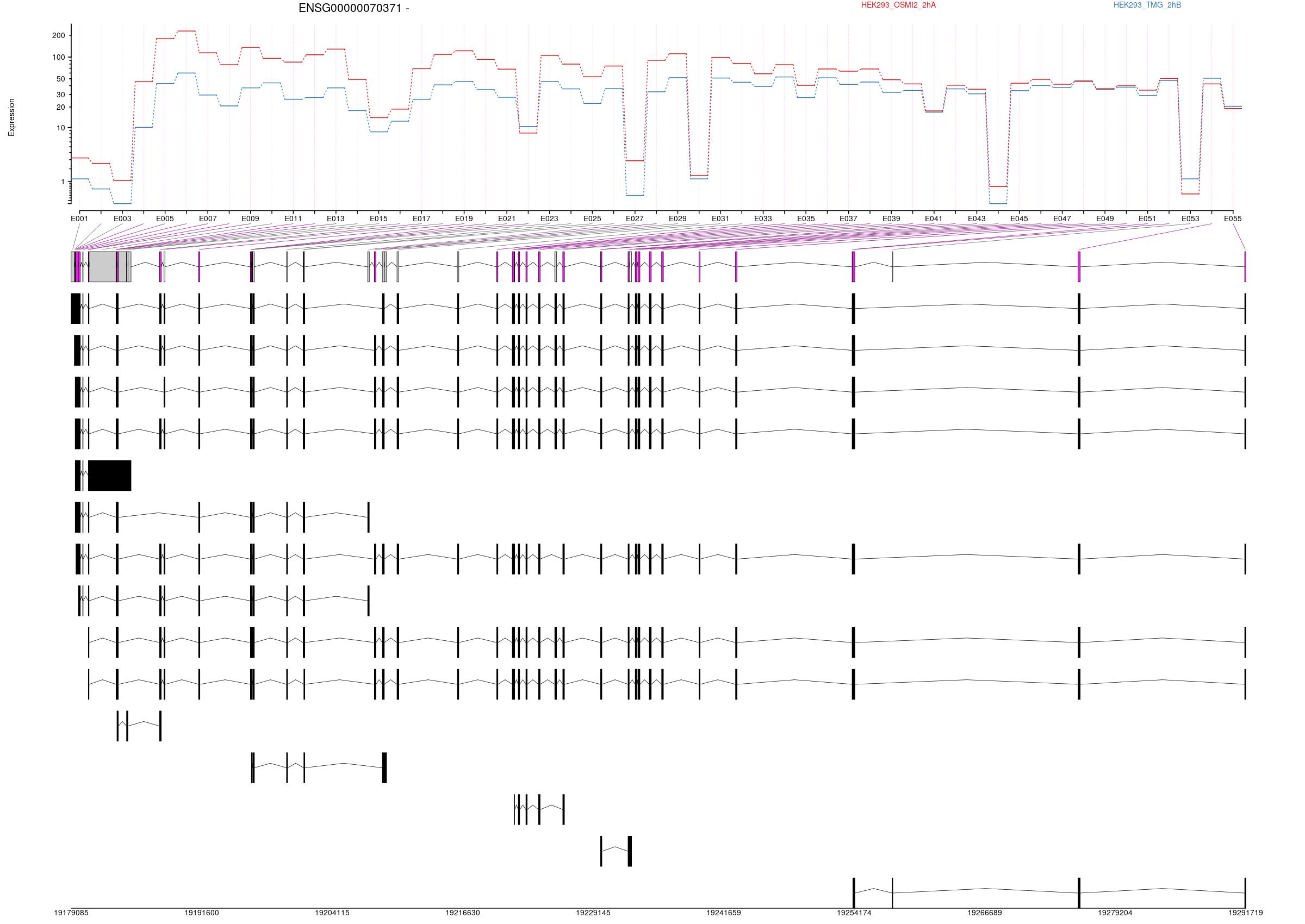Click exon label E009
Screen dimensions: 1305x924
tap(251, 218)
